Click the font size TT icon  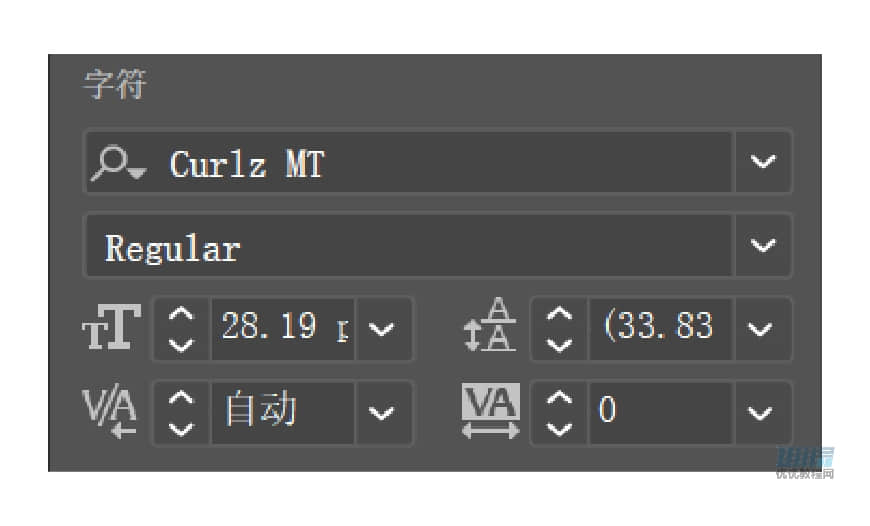click(x=112, y=327)
